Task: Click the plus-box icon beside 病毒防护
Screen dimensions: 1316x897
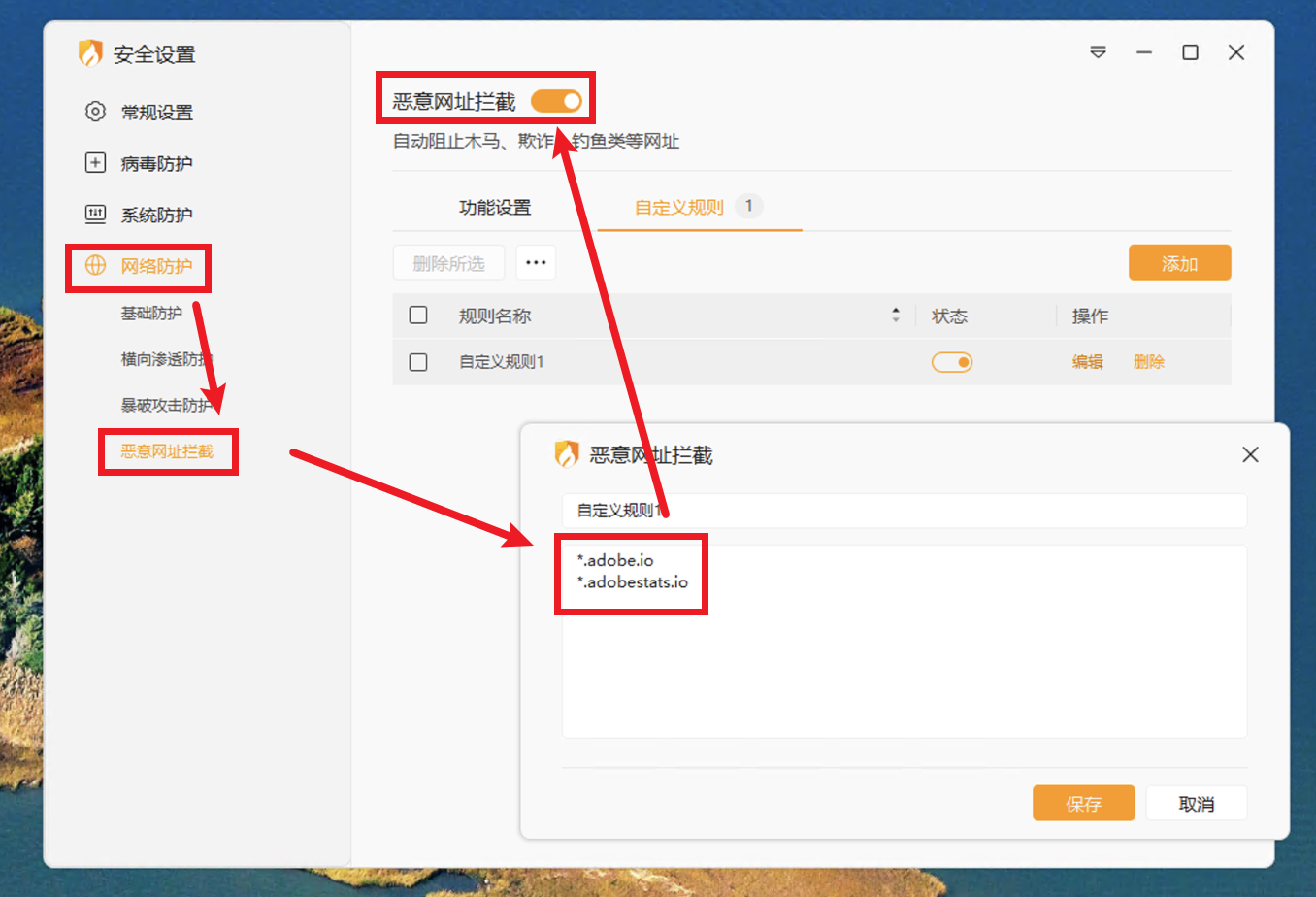Action: click(x=95, y=163)
